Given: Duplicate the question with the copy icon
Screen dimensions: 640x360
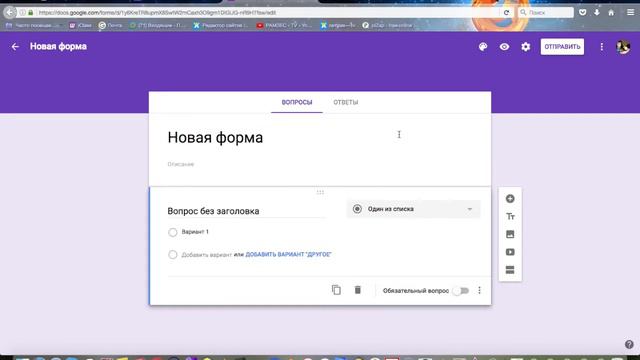Looking at the screenshot, I should coord(336,290).
